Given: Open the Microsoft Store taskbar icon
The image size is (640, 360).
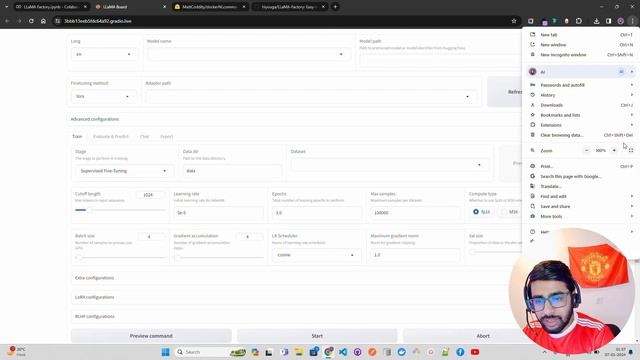Looking at the screenshot, I should click(x=314, y=352).
